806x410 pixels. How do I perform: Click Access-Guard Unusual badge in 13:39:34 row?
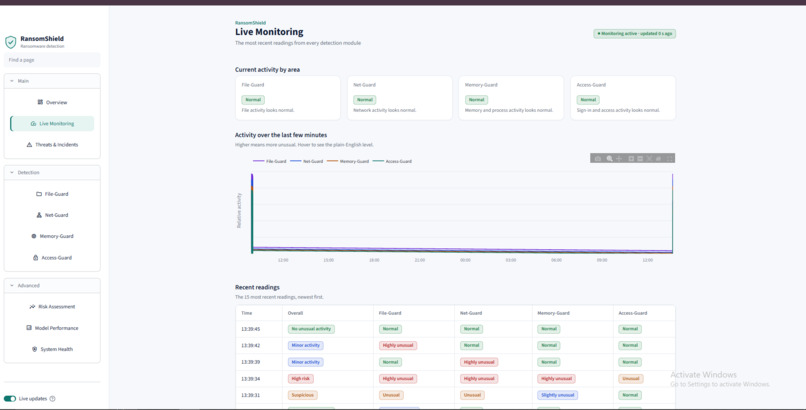click(631, 379)
